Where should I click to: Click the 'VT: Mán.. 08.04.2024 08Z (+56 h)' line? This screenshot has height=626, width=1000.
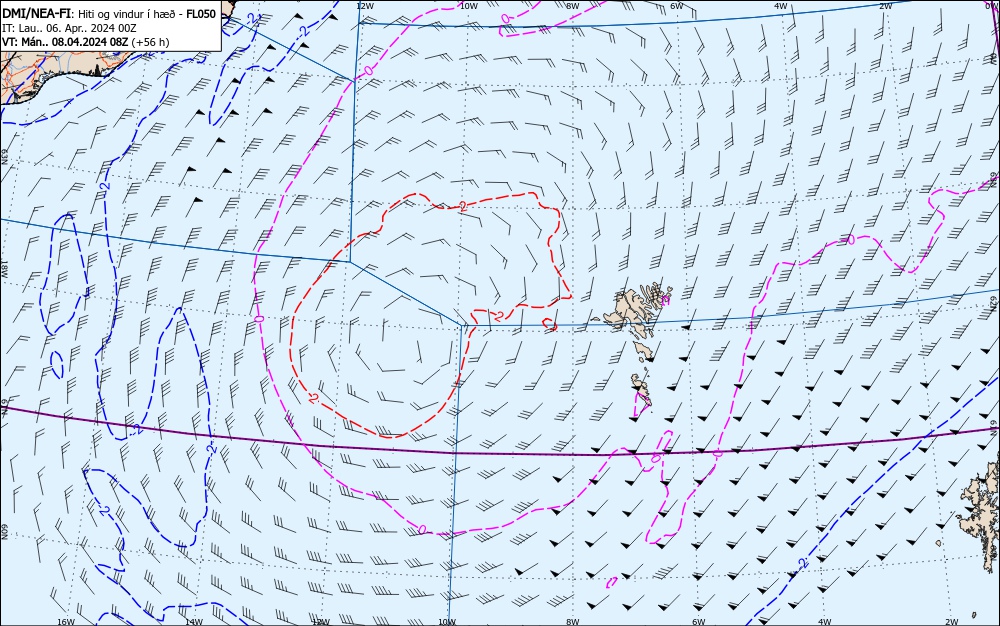(86, 42)
